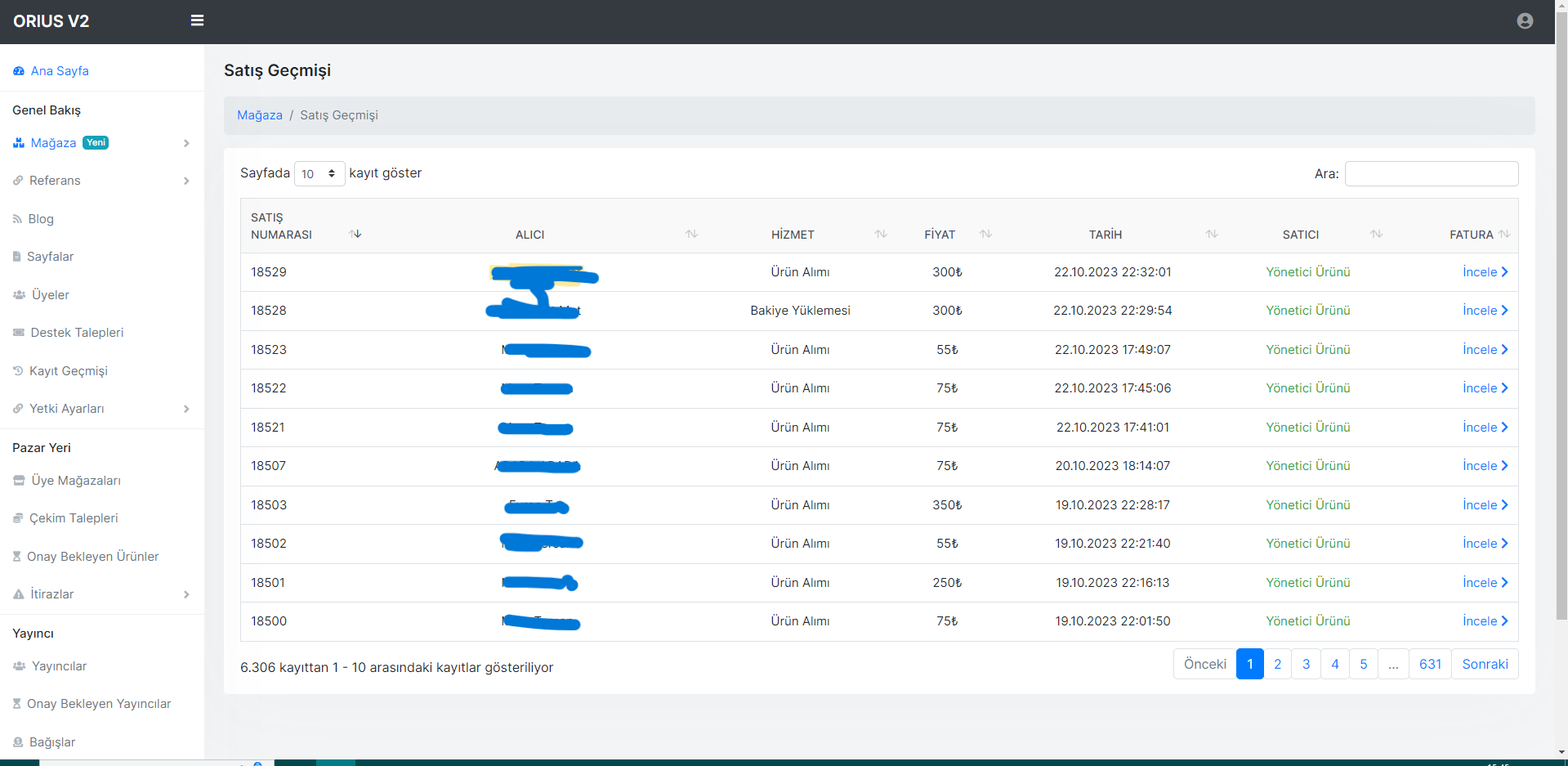
Task: Sort by the SATIŞ NUMARASI column arrows
Action: [355, 235]
